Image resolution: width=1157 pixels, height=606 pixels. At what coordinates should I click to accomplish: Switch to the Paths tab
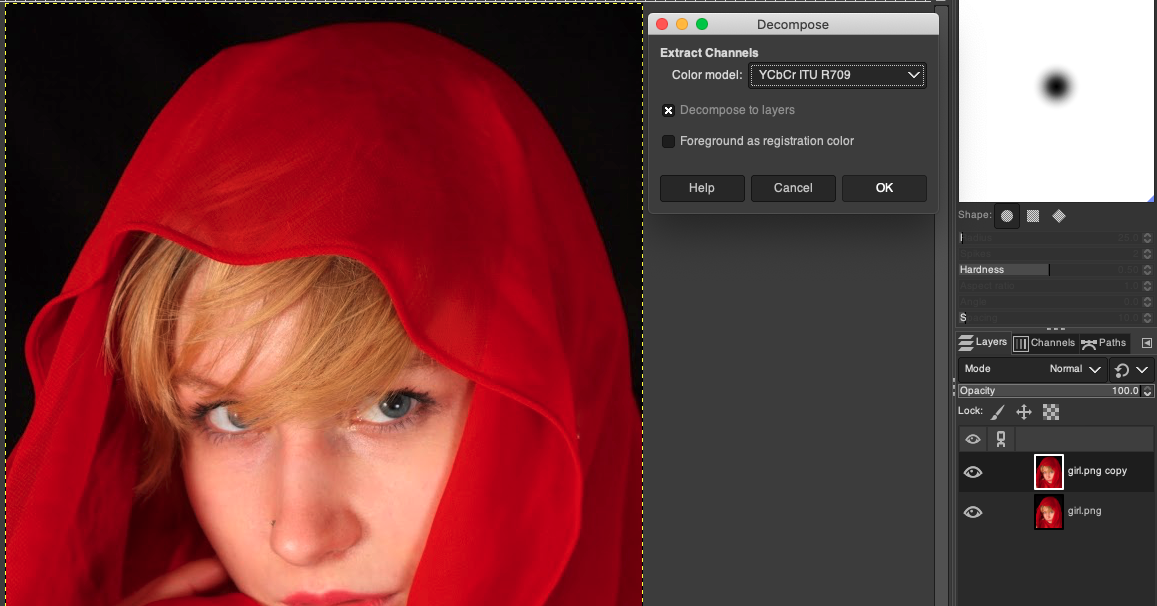[1104, 343]
